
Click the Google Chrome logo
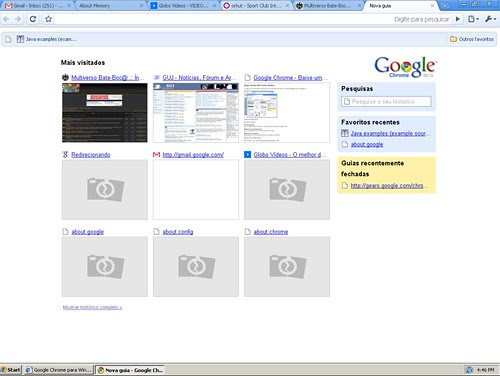click(405, 67)
